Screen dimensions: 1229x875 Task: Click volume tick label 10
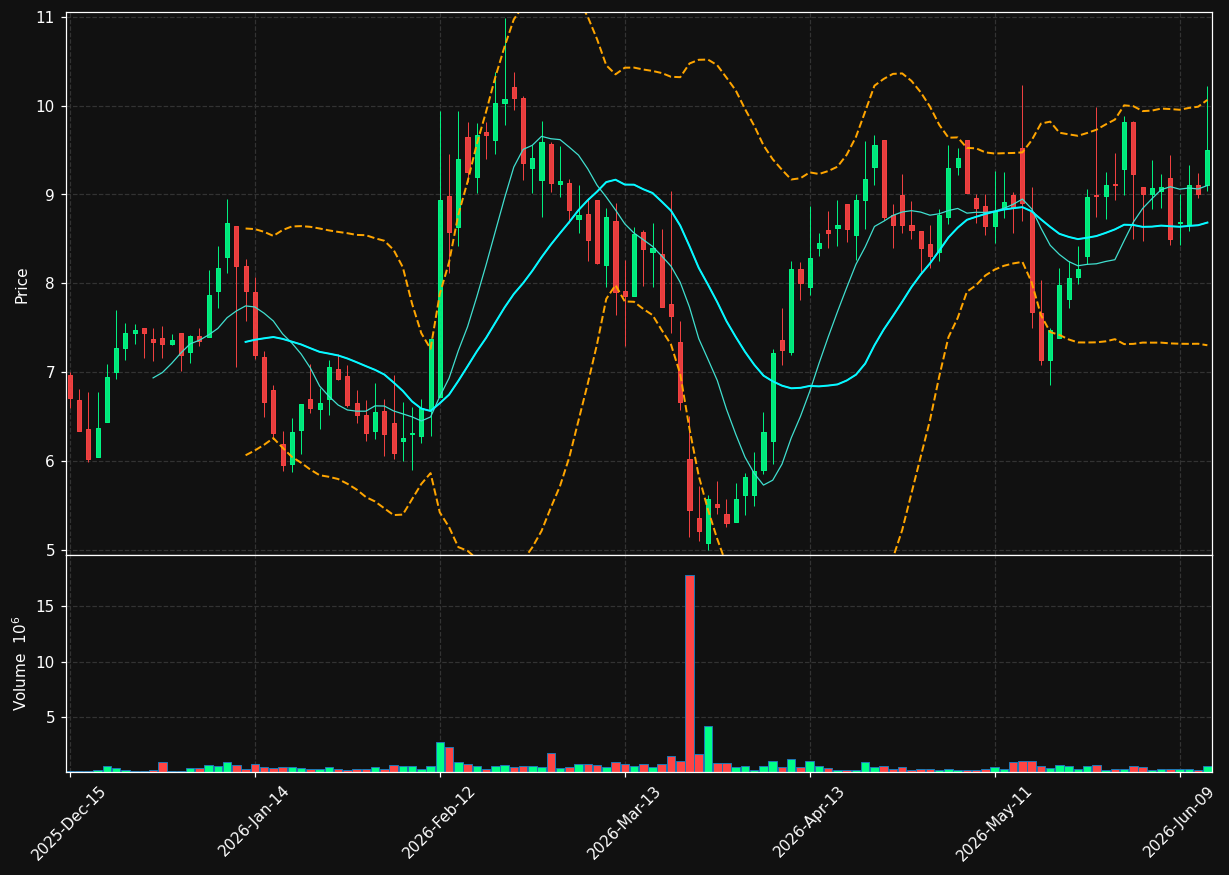point(46,663)
